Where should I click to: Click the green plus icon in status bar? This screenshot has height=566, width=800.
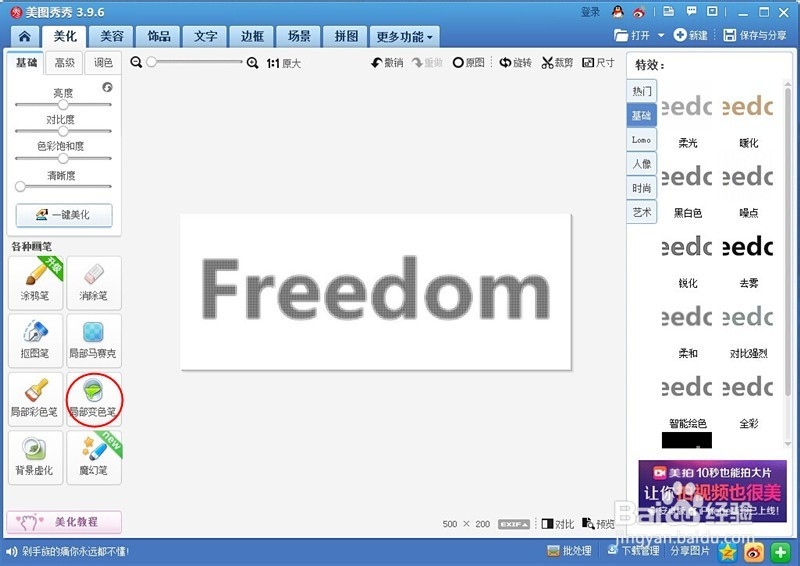tap(780, 552)
